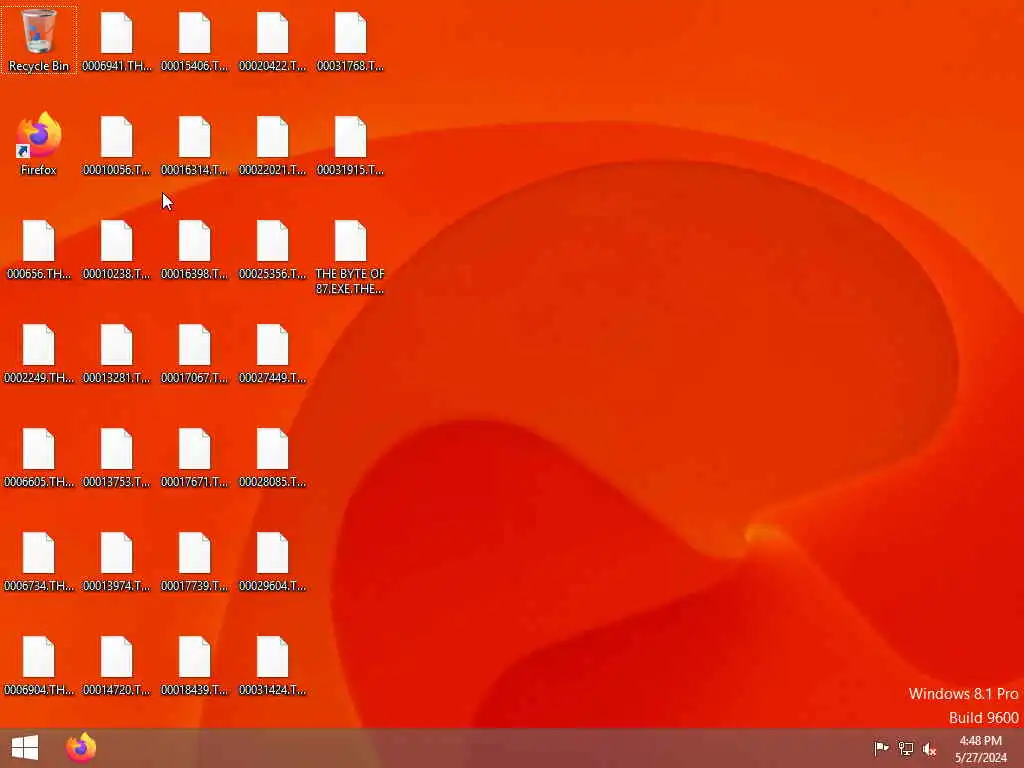Open the network tray icon

tap(906, 748)
